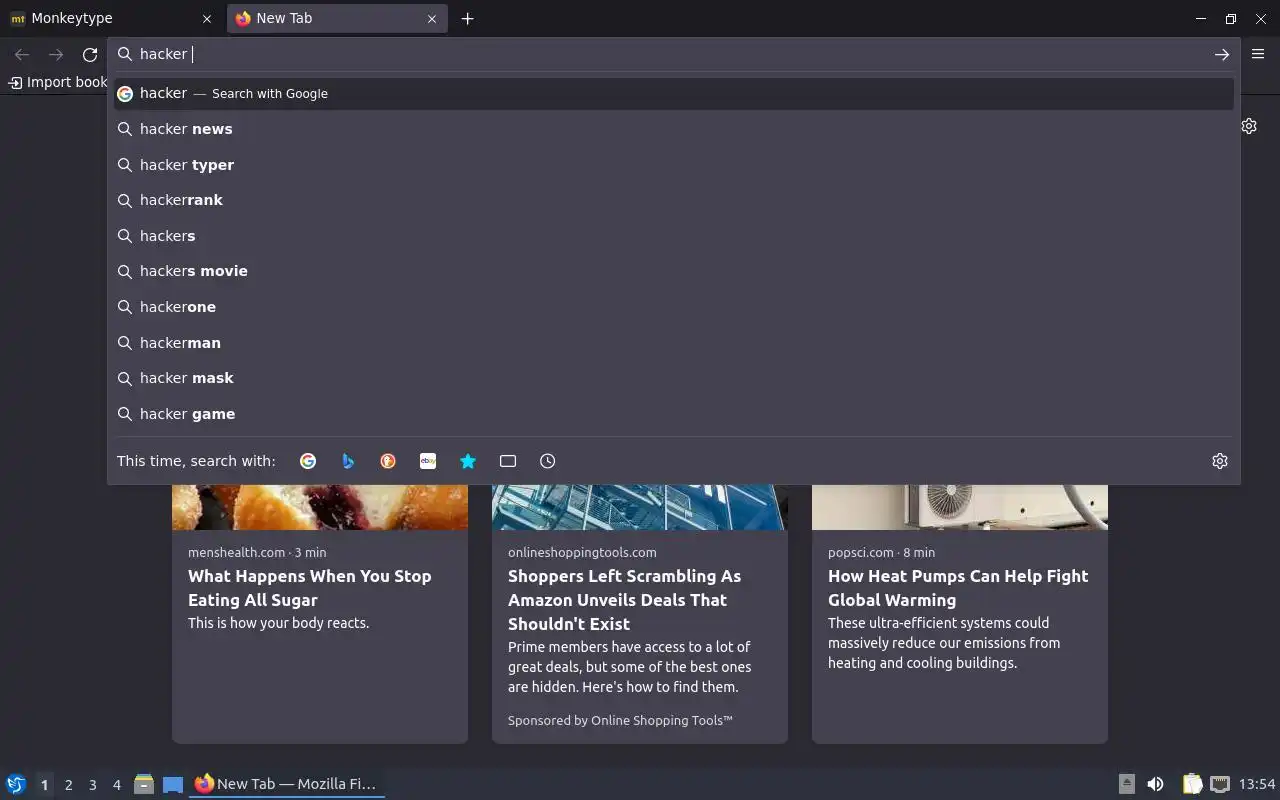Switch to workspace 4 in taskbar
Viewport: 1280px width, 800px height.
116,785
